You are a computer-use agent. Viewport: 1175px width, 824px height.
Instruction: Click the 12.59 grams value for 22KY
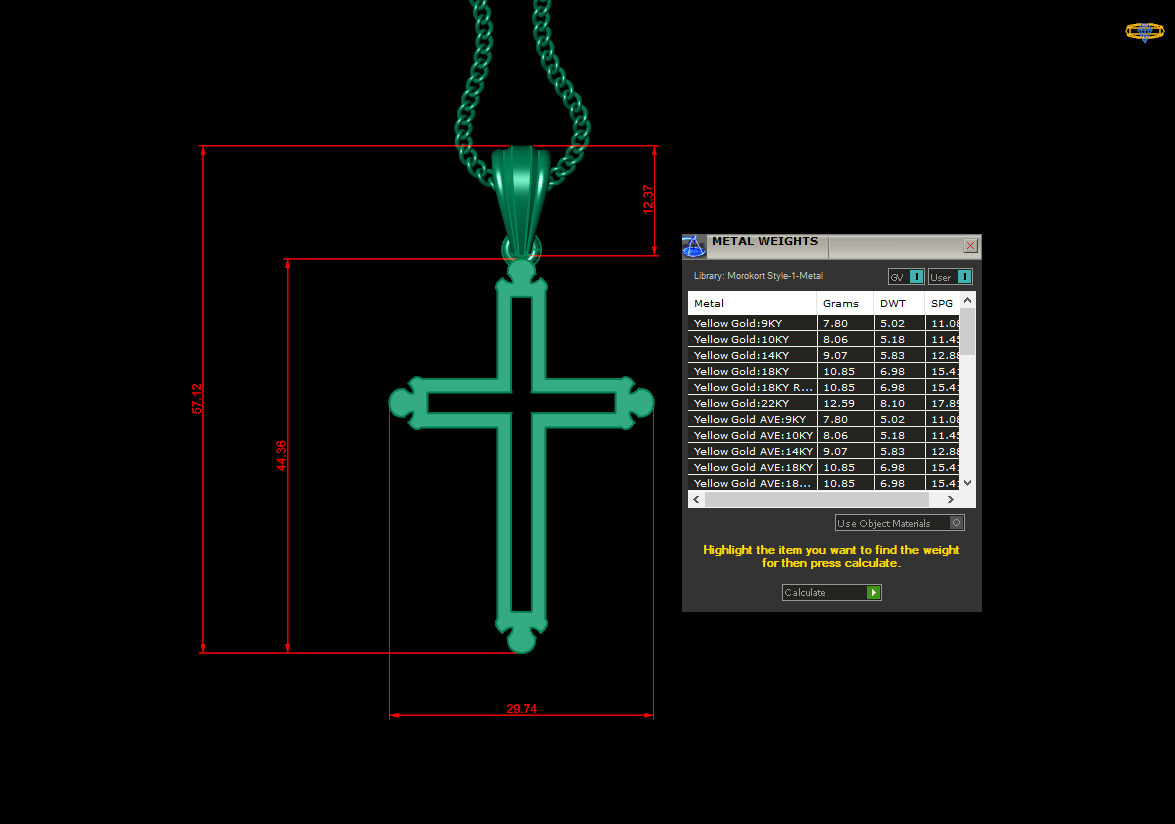point(839,403)
